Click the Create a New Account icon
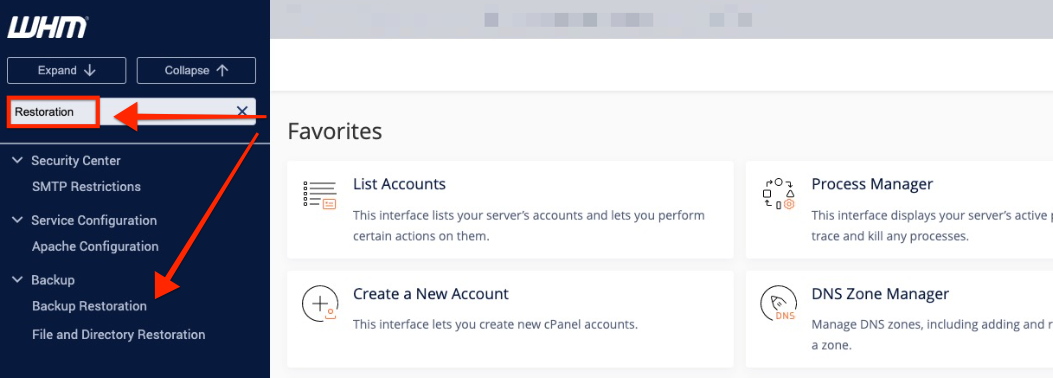1053x378 pixels. 319,305
